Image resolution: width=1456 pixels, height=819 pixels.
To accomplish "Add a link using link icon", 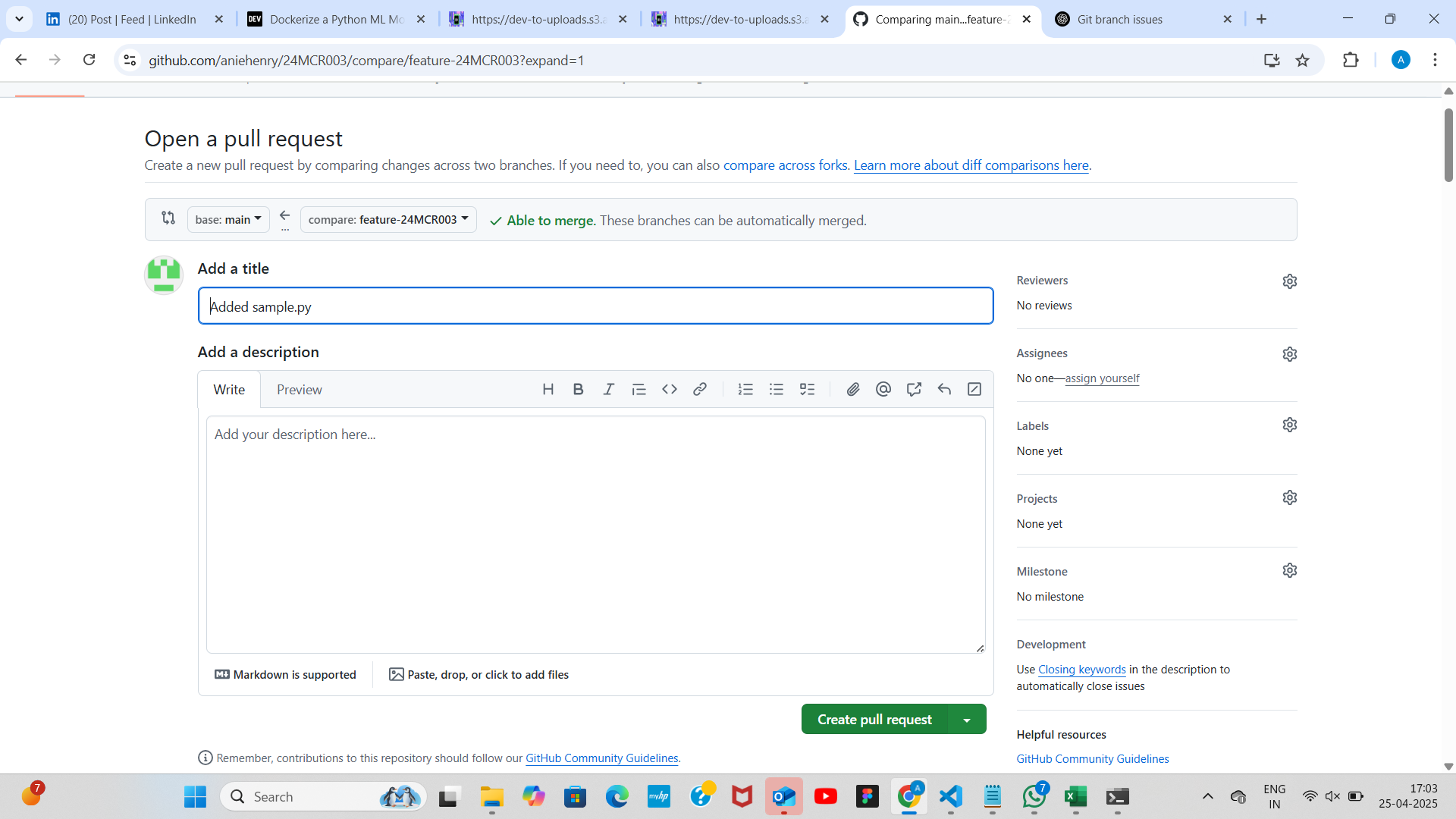I will coord(700,389).
